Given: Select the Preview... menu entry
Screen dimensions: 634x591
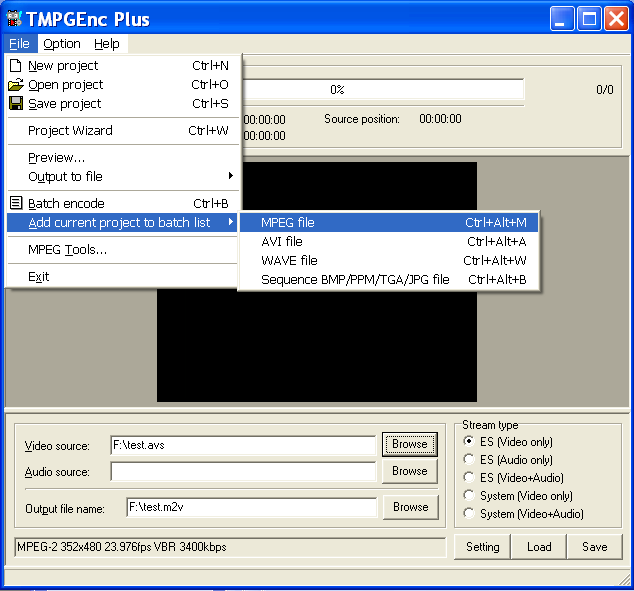Looking at the screenshot, I should [123, 157].
